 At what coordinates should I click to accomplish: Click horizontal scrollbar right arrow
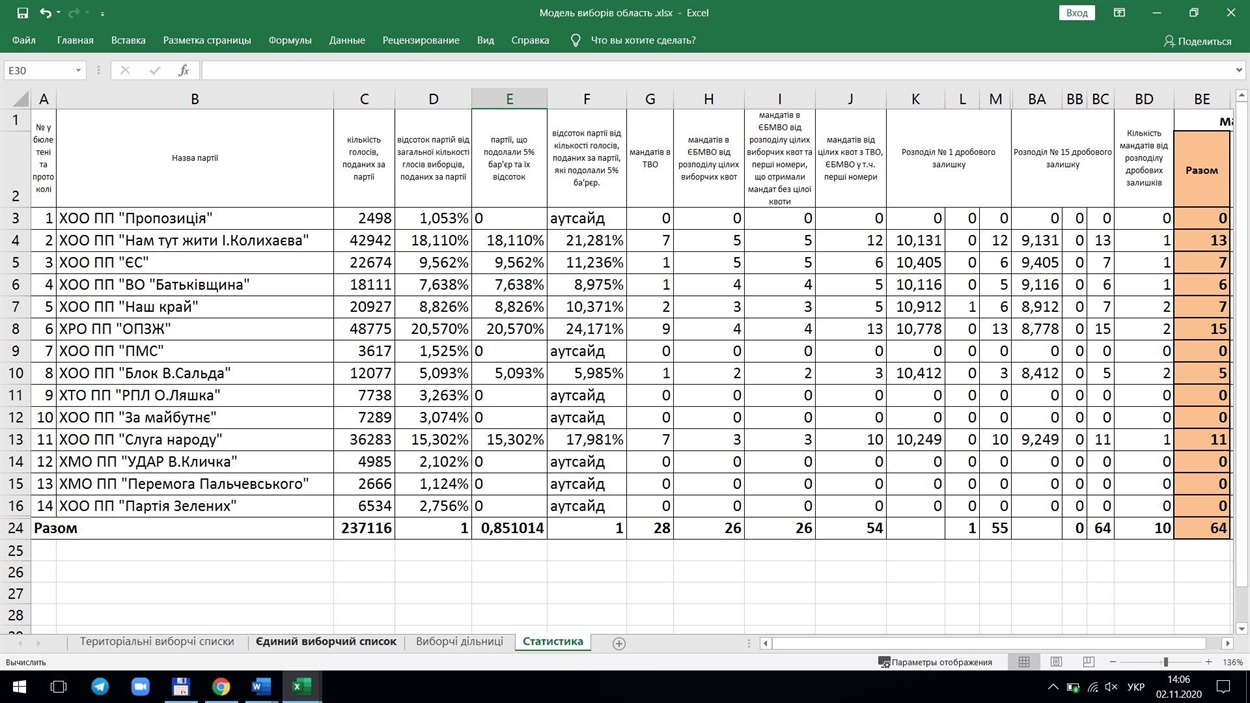1228,643
